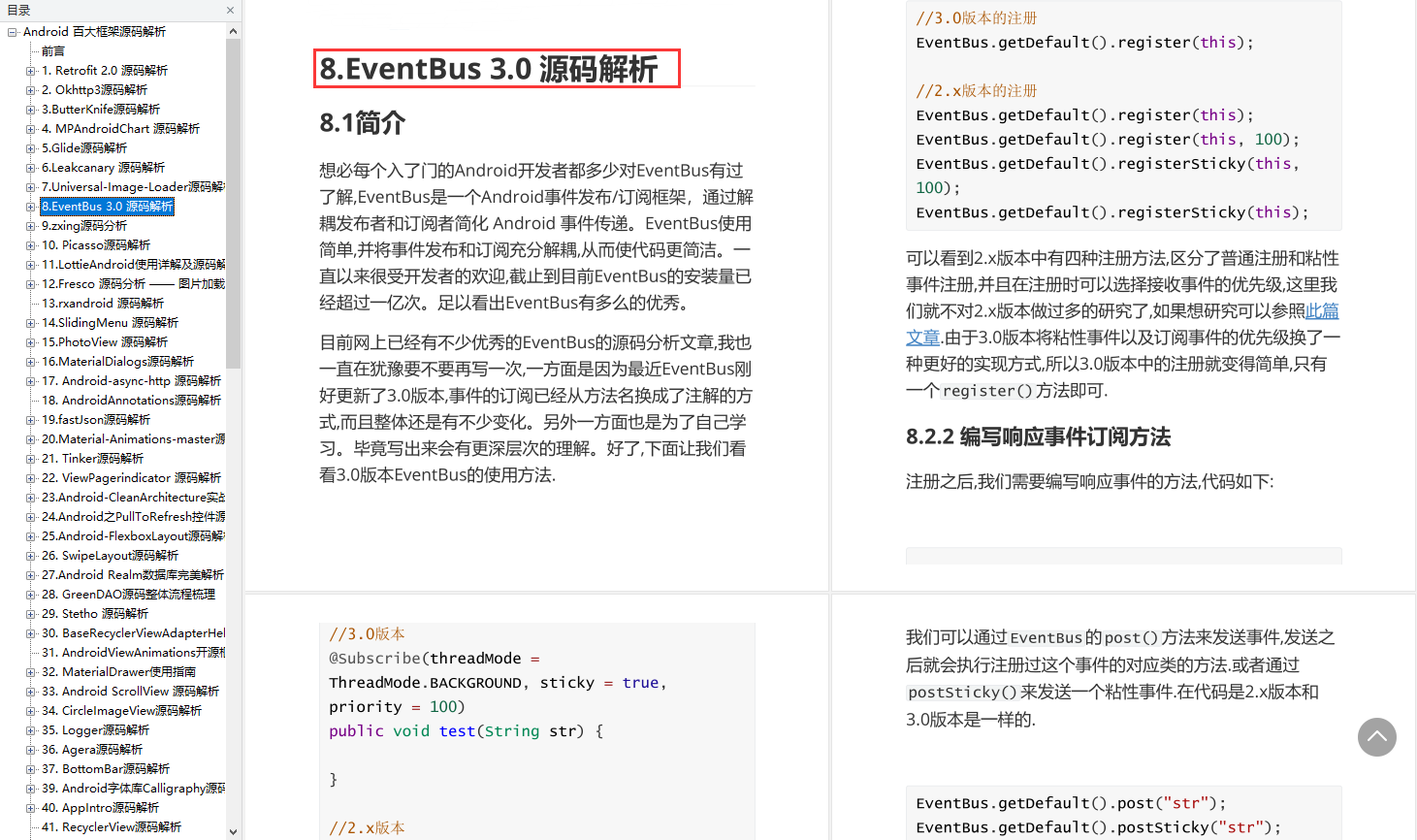Close the 目录 panel
Image resolution: width=1417 pixels, height=840 pixels.
pos(230,11)
